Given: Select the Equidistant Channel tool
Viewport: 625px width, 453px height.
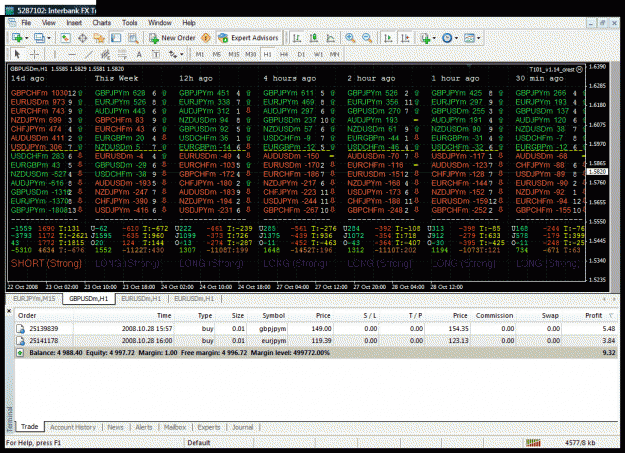Looking at the screenshot, I should (105, 54).
